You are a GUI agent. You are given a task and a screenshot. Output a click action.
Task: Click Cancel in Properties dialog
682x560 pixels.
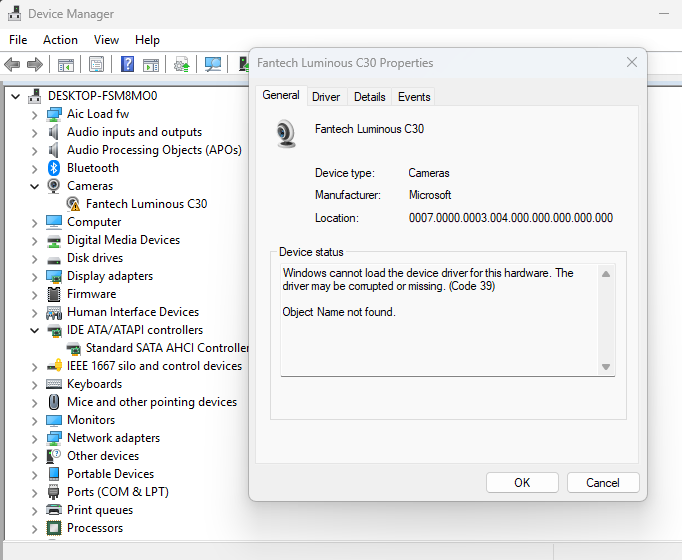pyautogui.click(x=603, y=483)
